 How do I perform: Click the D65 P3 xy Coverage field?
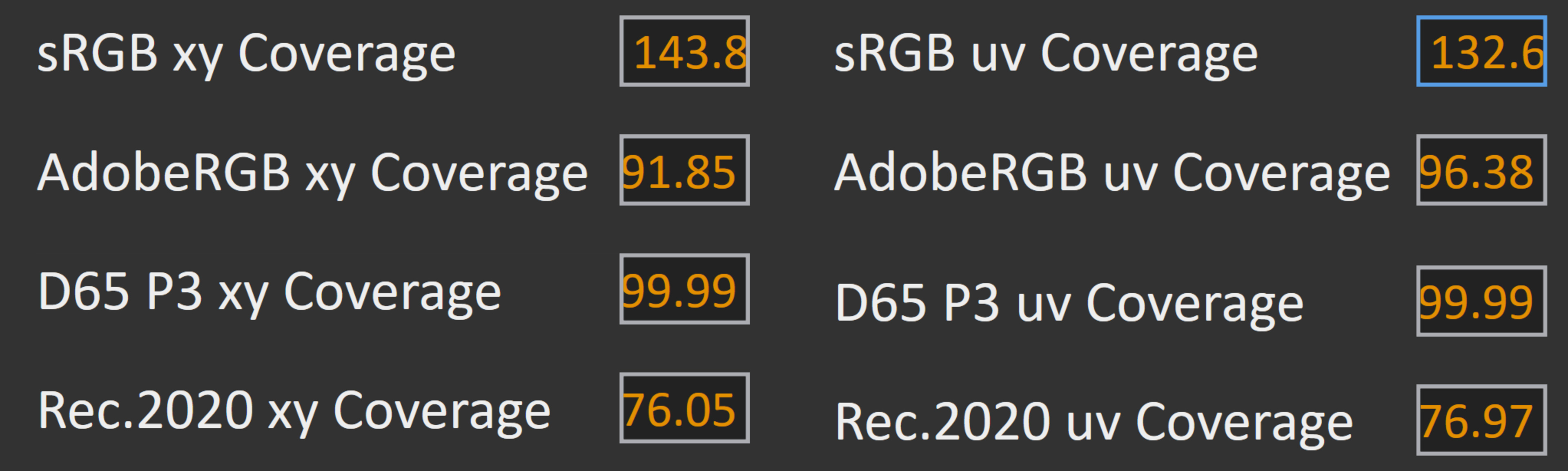tap(684, 289)
